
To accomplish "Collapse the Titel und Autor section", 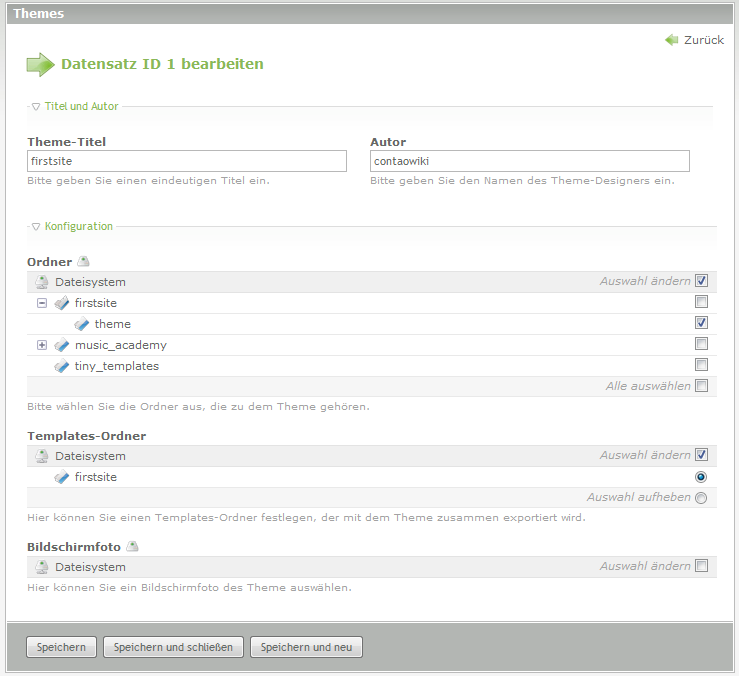I will pos(36,106).
